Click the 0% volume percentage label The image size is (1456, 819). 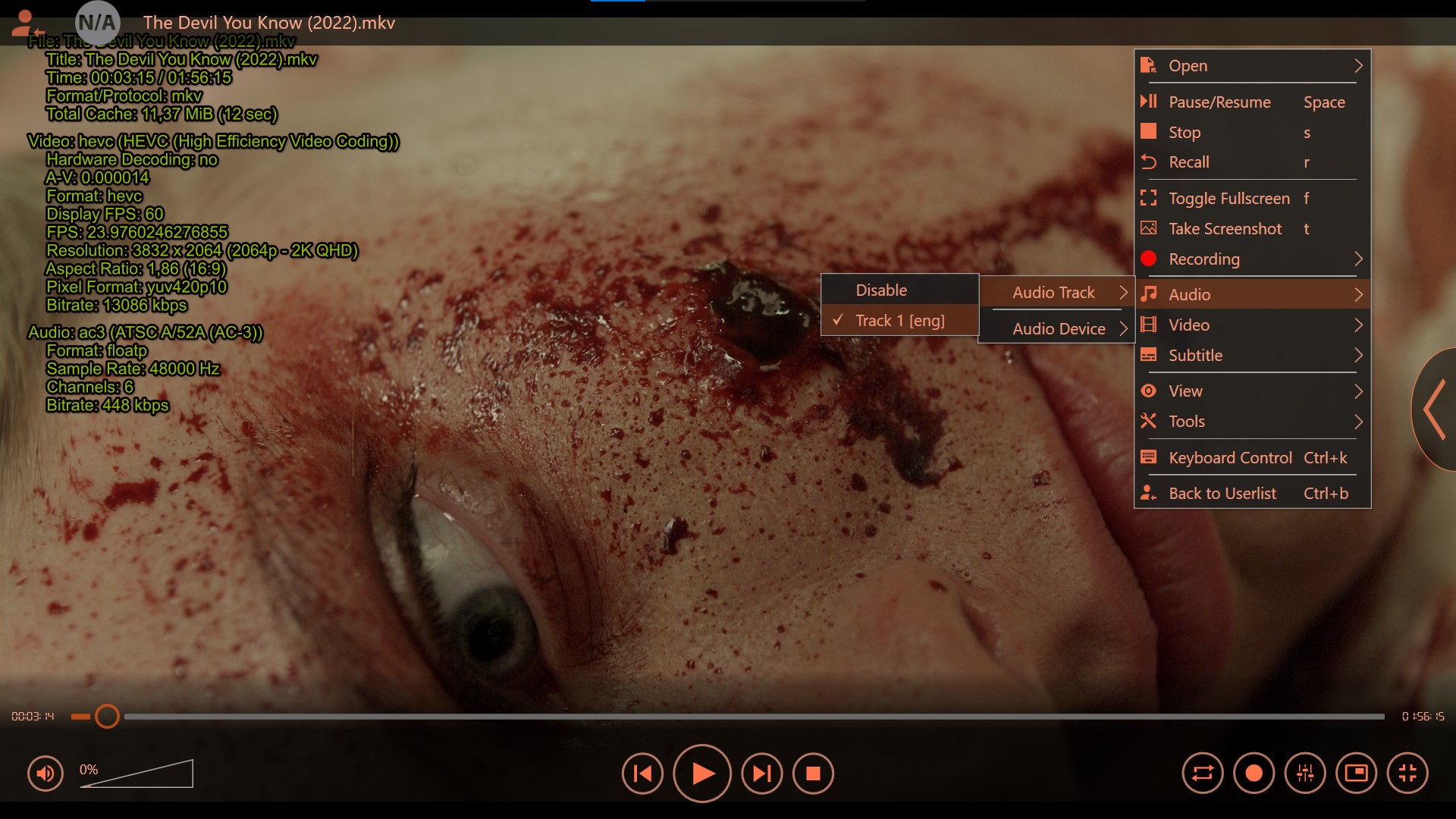coord(89,769)
